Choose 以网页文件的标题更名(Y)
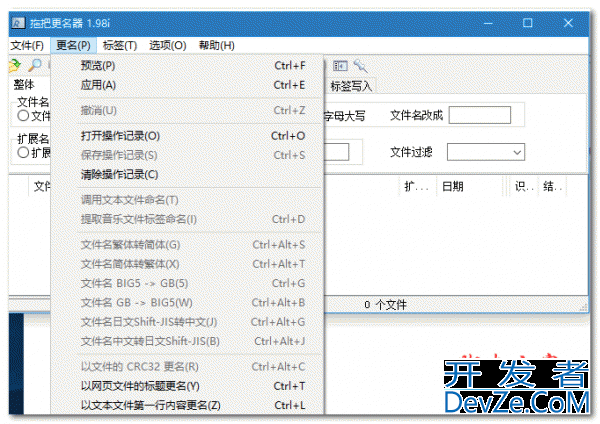Viewport: 600px width, 424px height. pyautogui.click(x=188, y=386)
